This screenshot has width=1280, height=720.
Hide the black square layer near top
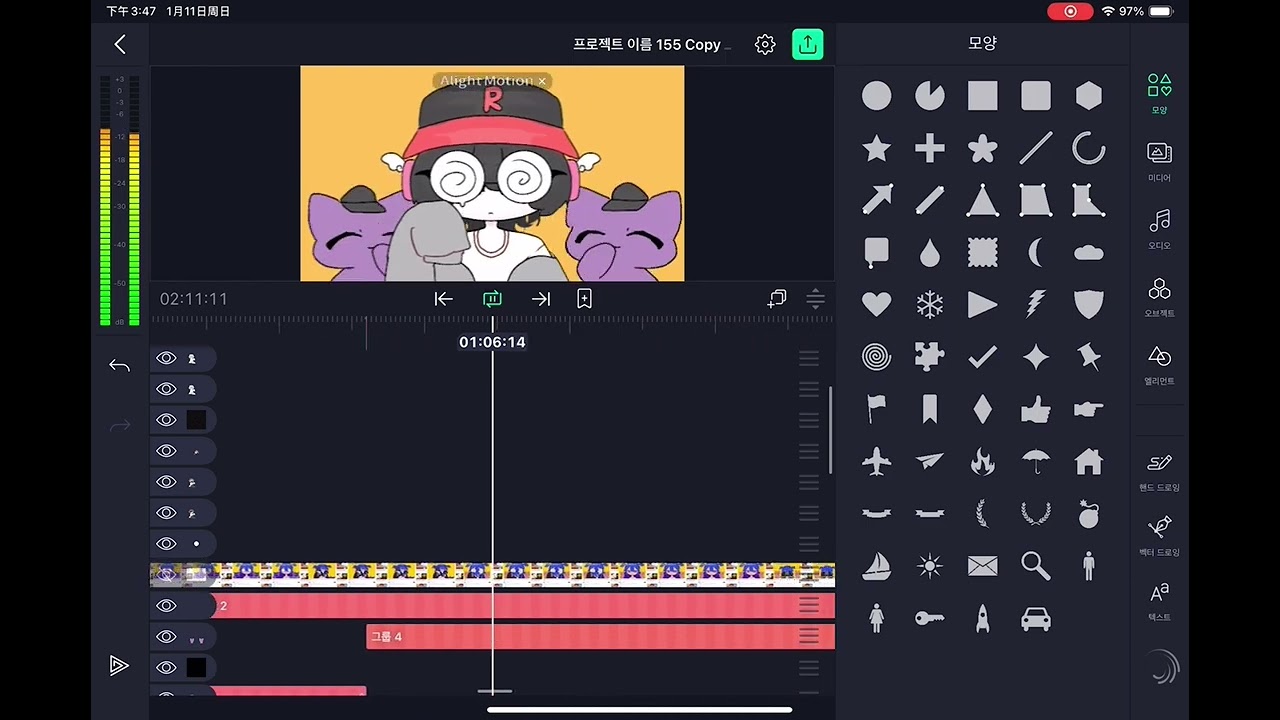coord(166,420)
